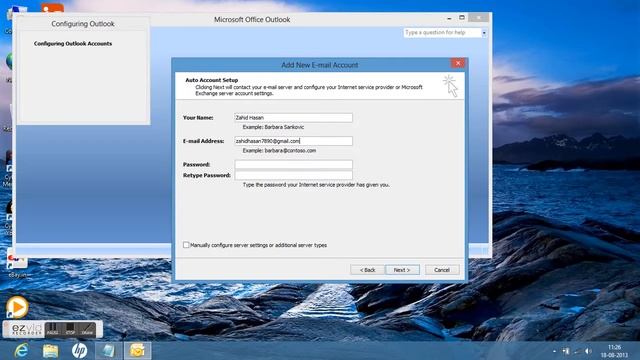Show hidden system tray icons
The width and height of the screenshot is (640, 360).
(x=554, y=351)
